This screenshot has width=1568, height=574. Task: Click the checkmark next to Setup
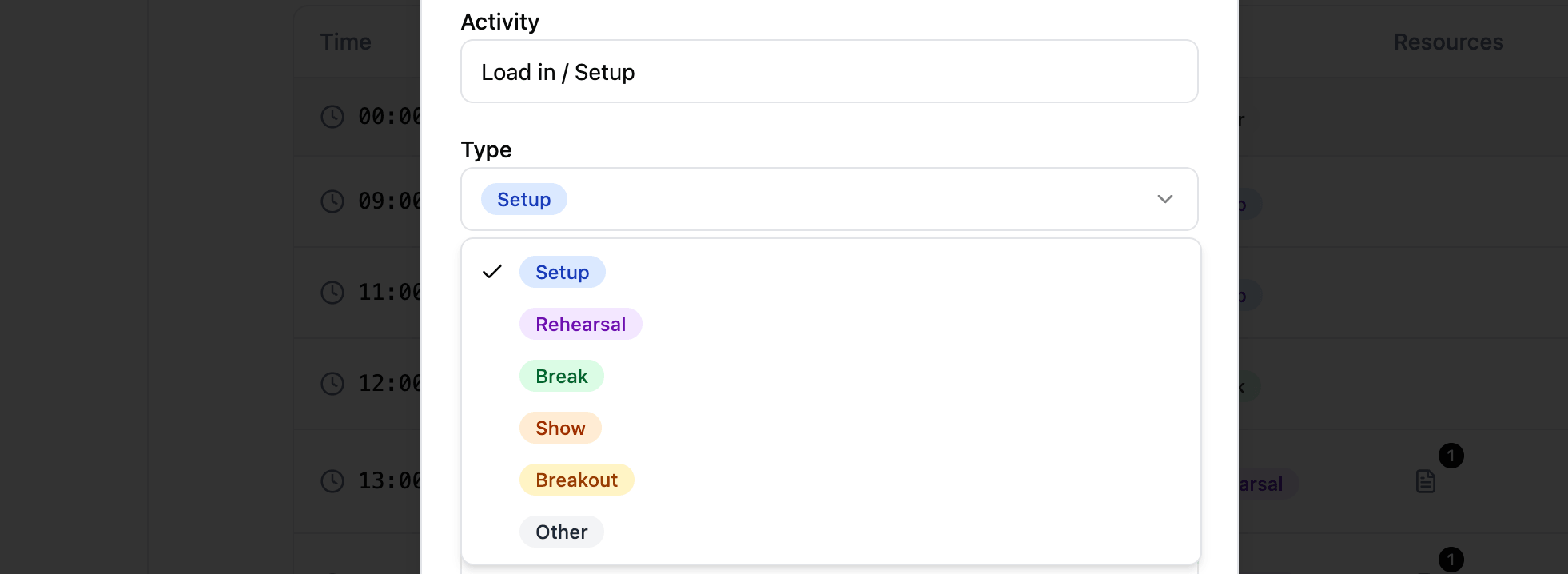pos(492,272)
